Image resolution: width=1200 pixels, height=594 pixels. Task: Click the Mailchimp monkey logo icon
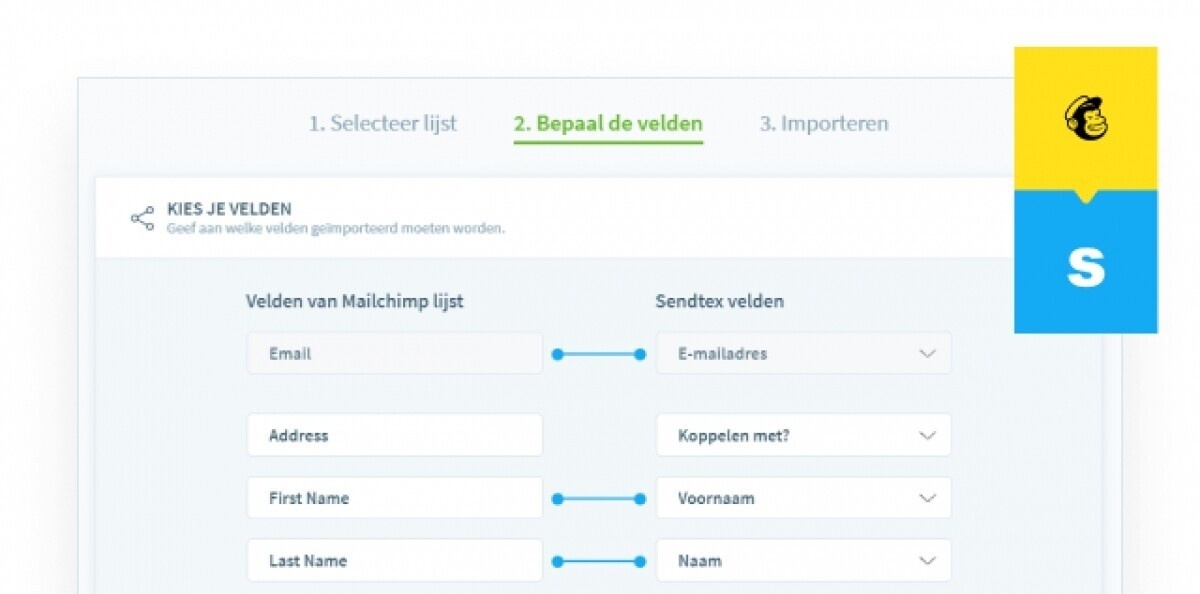[x=1085, y=119]
